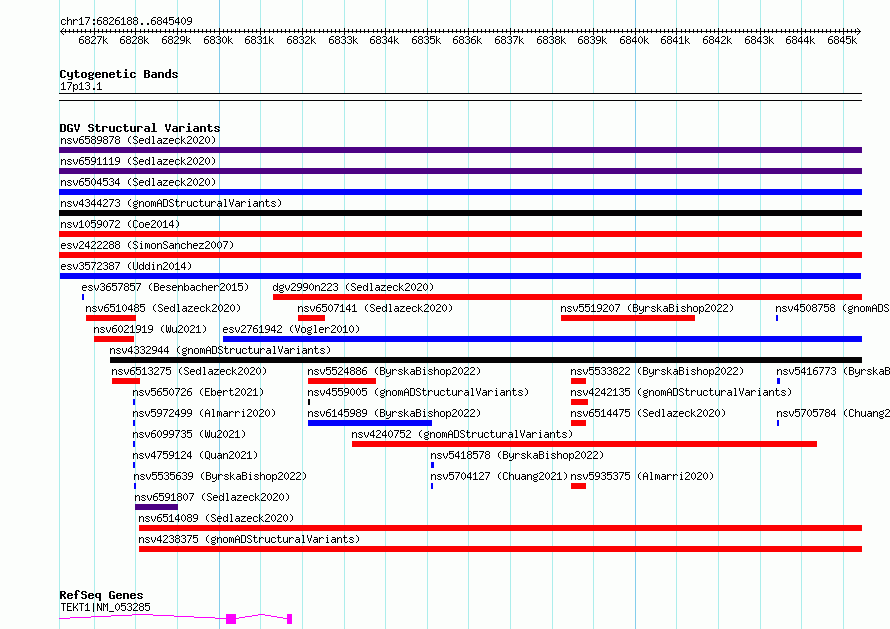Open variant nsv6514475 (Sedlazeck2020) label
This screenshot has height=629, width=890.
[648, 413]
